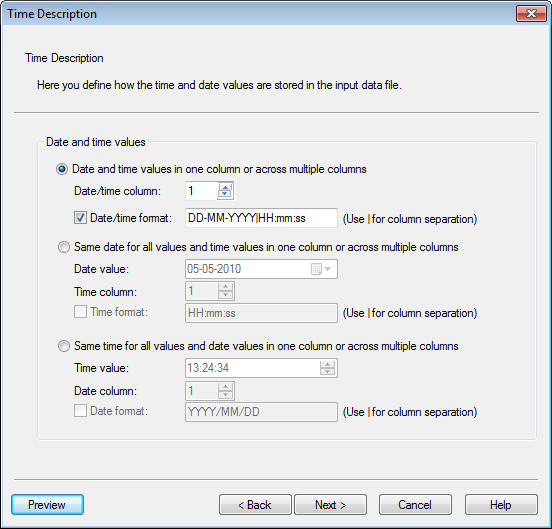Click the up arrow of Time value spinner
Image resolution: width=552 pixels, height=529 pixels.
(x=327, y=364)
